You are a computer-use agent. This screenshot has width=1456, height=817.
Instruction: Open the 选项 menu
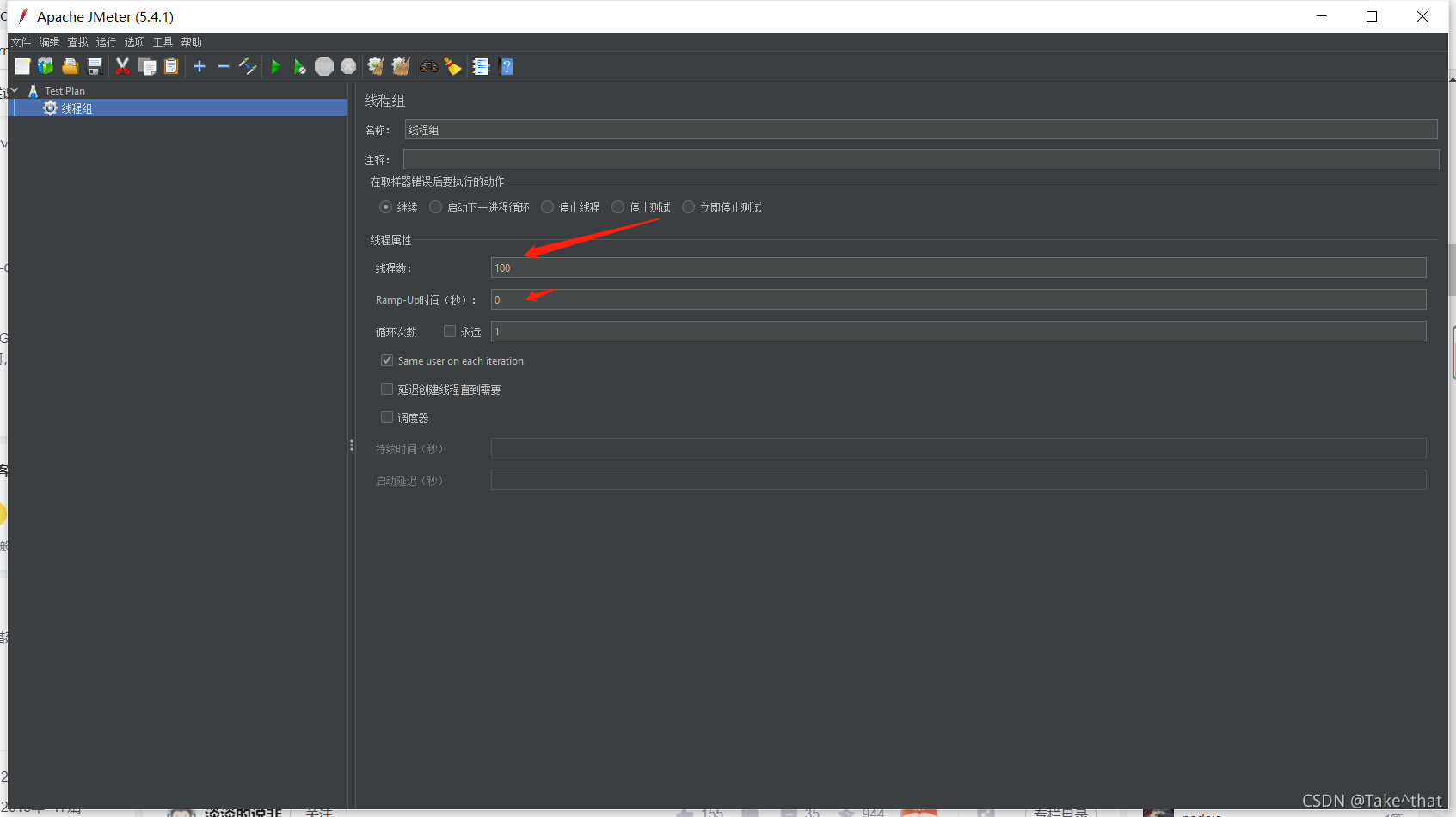coord(134,42)
